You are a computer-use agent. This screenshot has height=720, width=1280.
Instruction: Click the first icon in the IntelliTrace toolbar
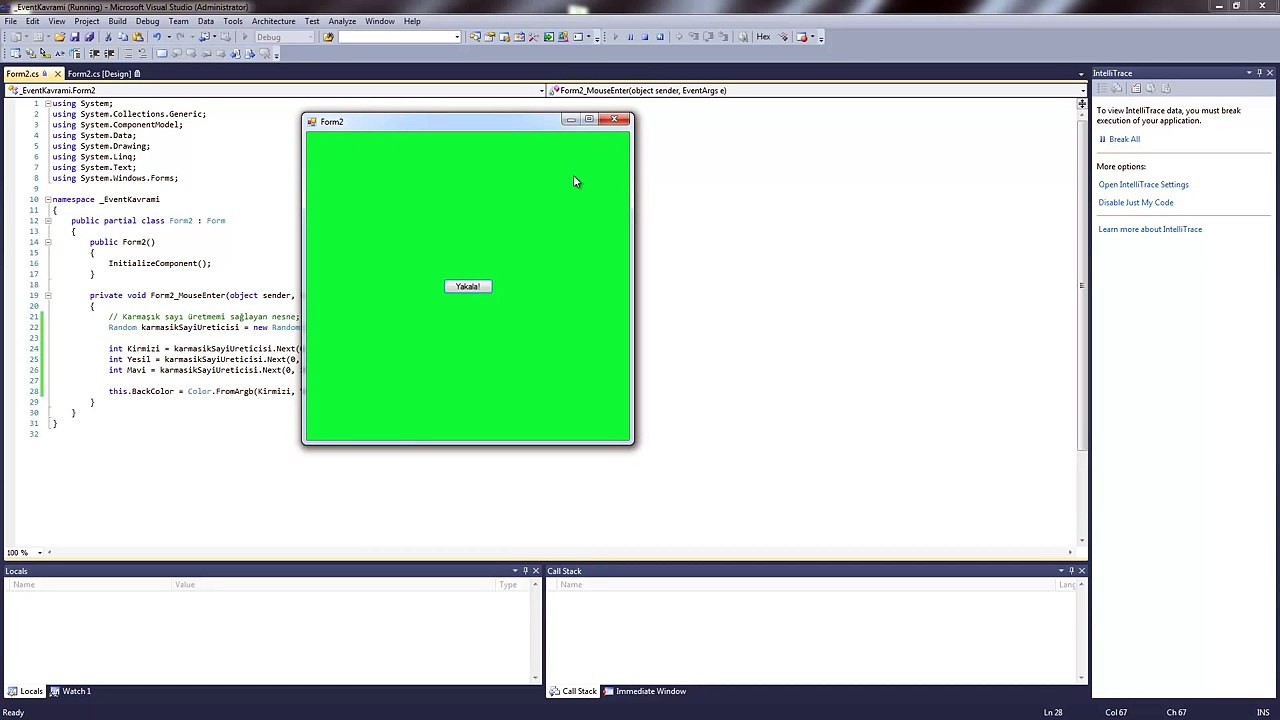[x=1103, y=89]
